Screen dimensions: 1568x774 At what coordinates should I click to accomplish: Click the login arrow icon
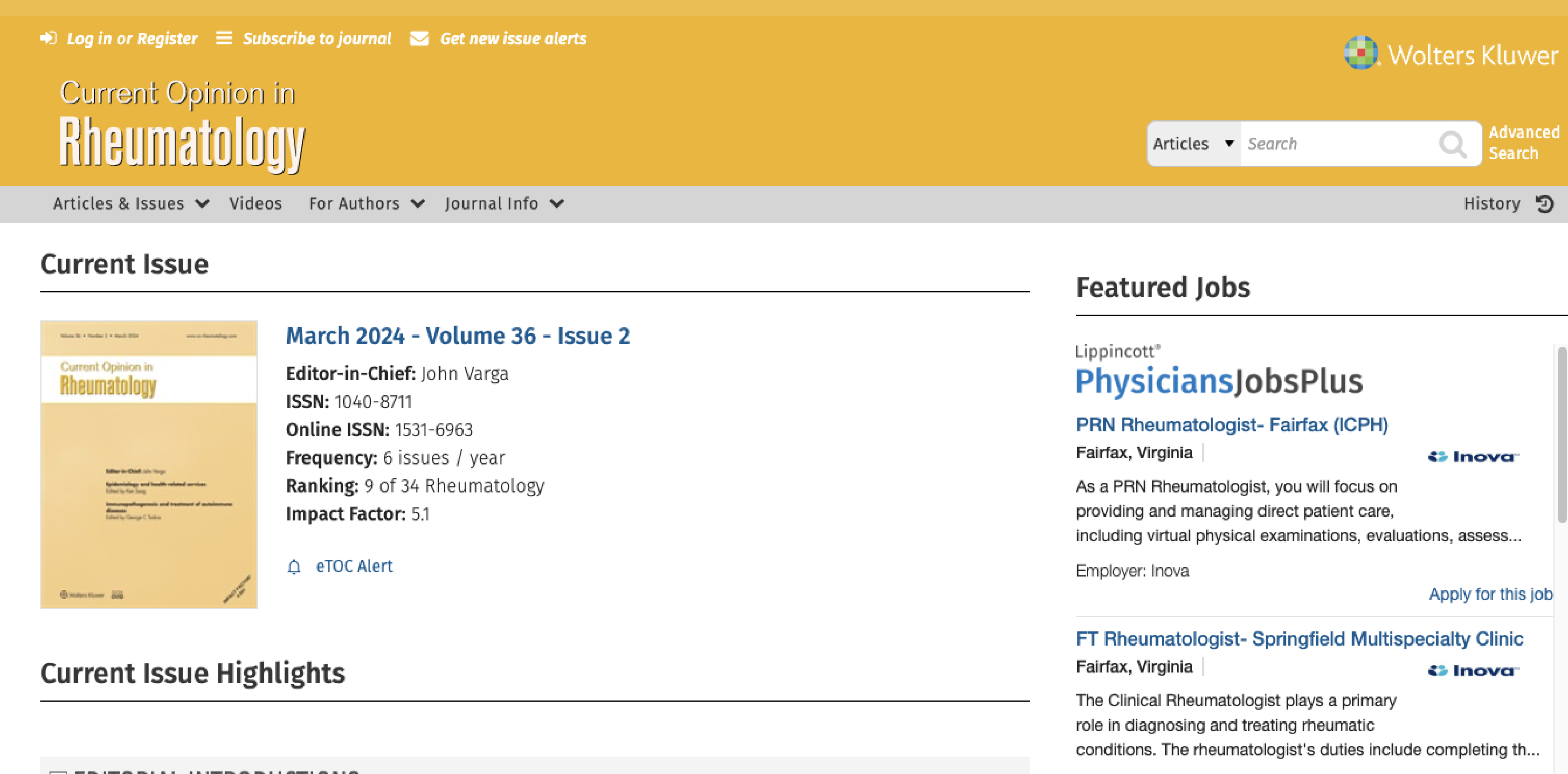(48, 38)
